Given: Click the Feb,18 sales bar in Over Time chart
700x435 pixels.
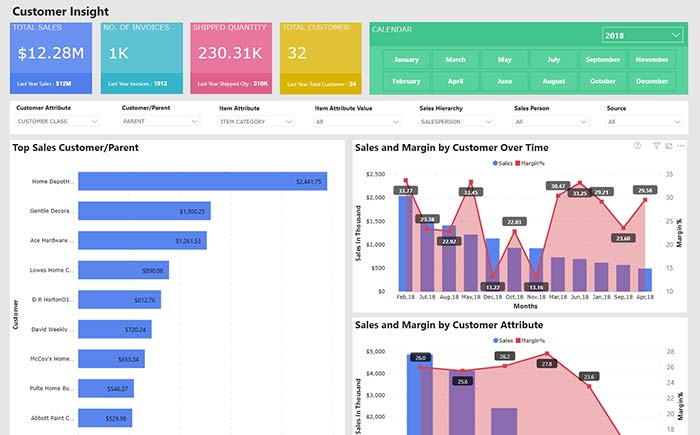Looking at the screenshot, I should point(405,243).
